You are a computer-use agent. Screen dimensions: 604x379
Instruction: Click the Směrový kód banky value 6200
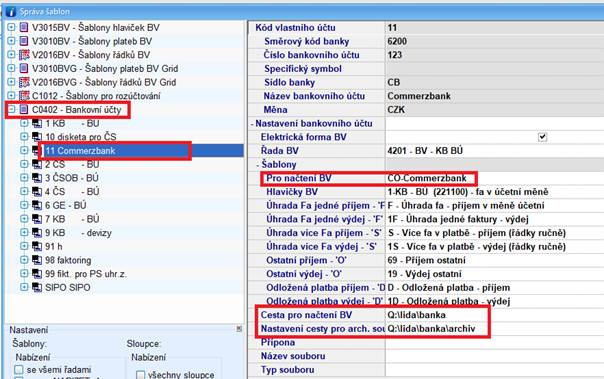397,41
